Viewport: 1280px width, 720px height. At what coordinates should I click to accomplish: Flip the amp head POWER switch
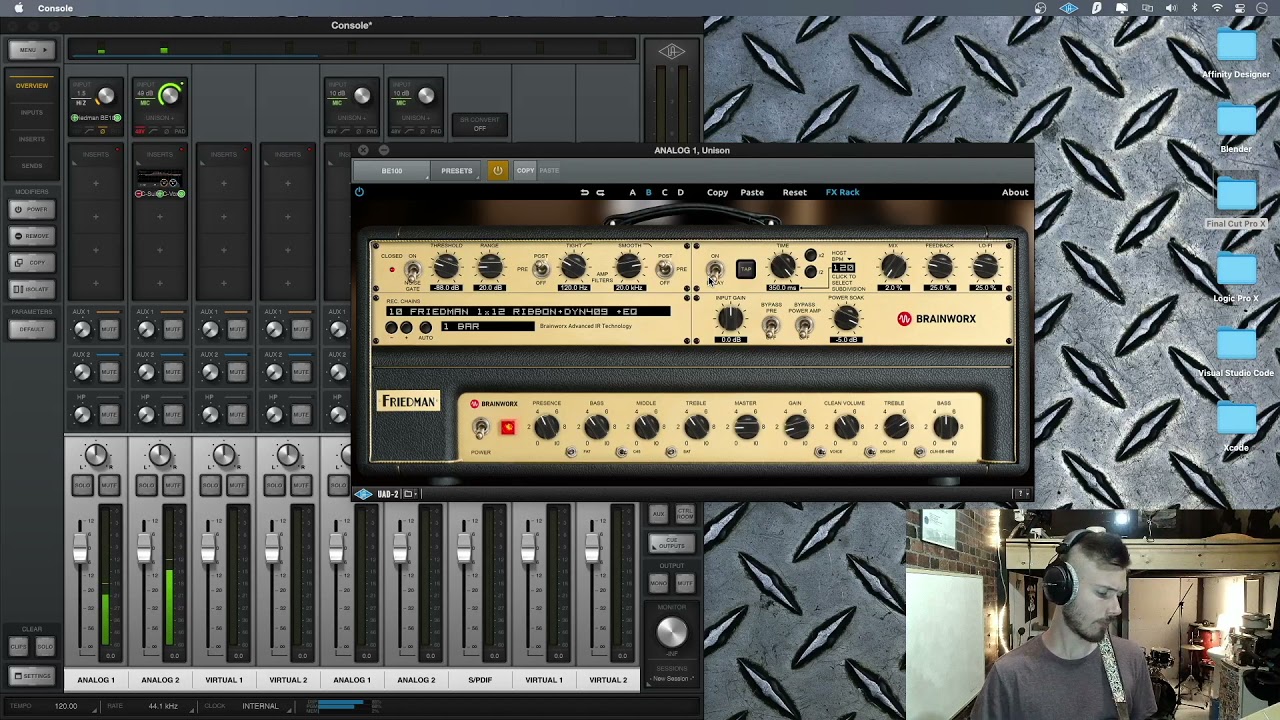tap(481, 429)
